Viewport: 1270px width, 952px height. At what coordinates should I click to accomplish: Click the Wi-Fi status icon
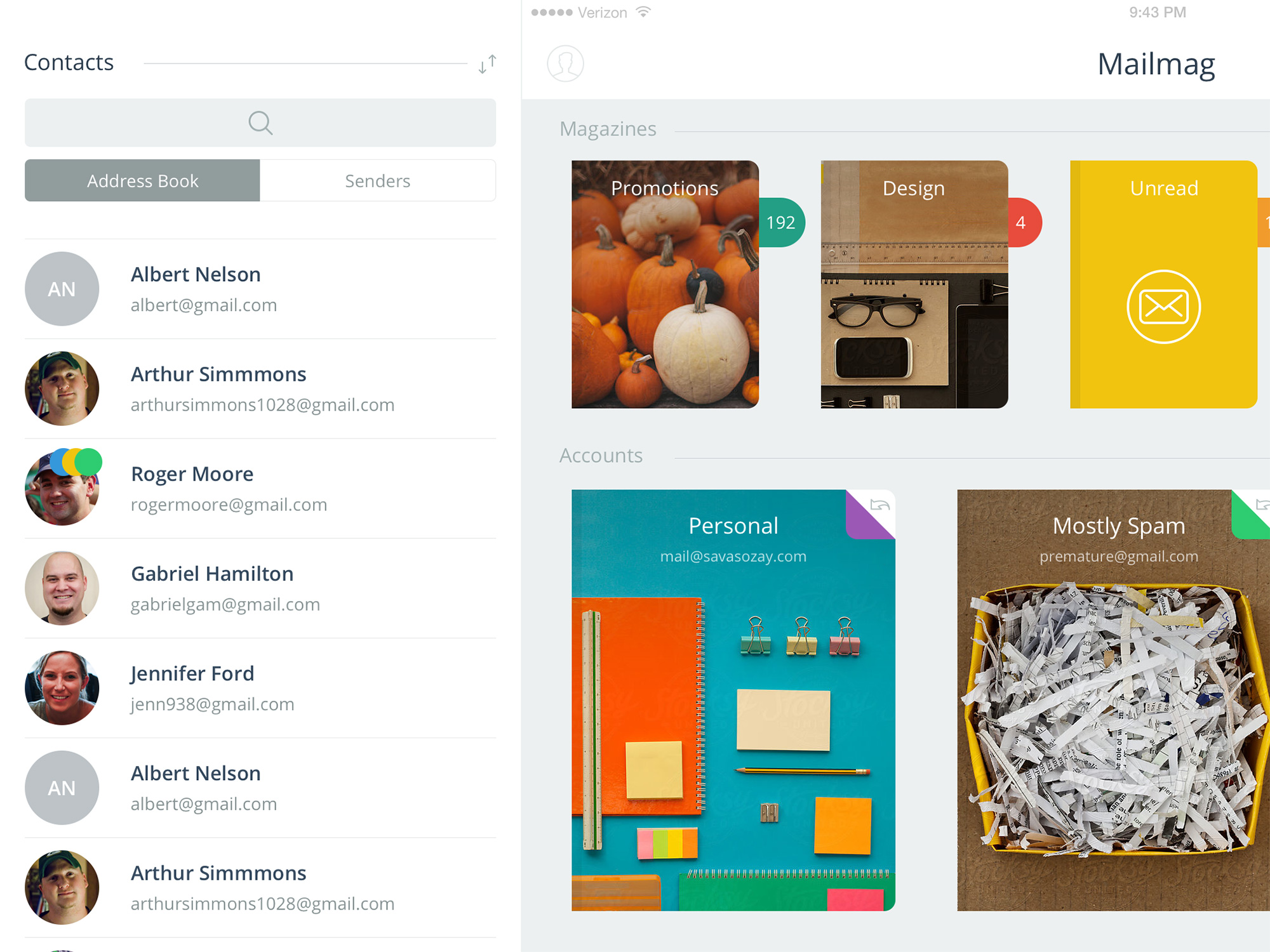click(643, 12)
